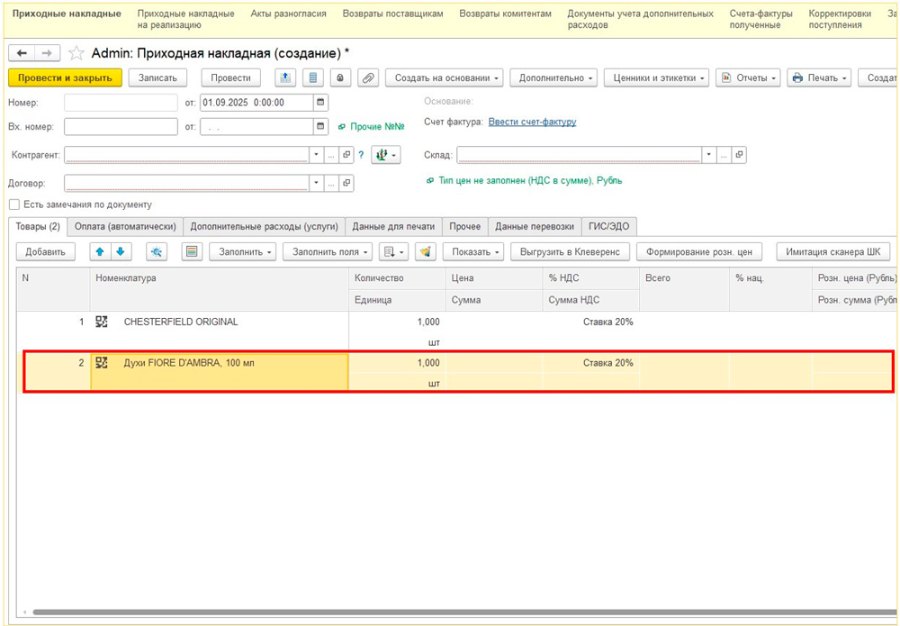The height and width of the screenshot is (626, 900).
Task: Click the Добавить button
Action: 45,252
